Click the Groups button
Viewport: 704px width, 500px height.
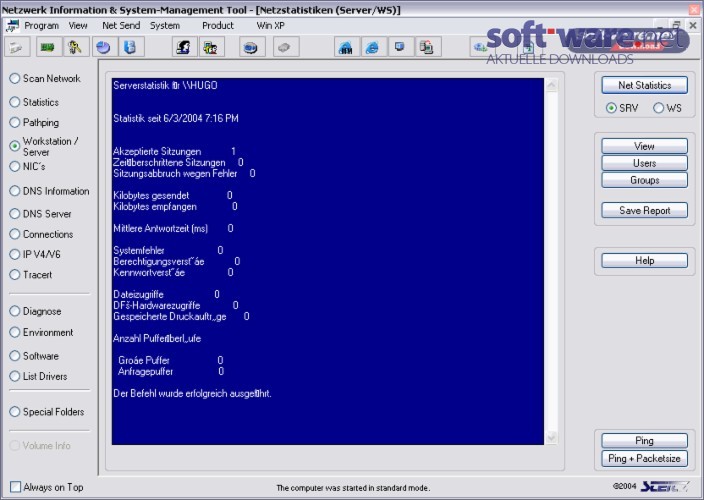(x=644, y=180)
